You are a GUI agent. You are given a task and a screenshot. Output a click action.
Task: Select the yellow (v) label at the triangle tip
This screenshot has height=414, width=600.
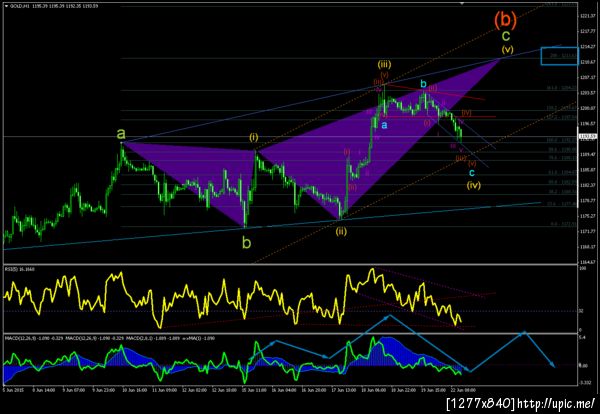(x=508, y=49)
